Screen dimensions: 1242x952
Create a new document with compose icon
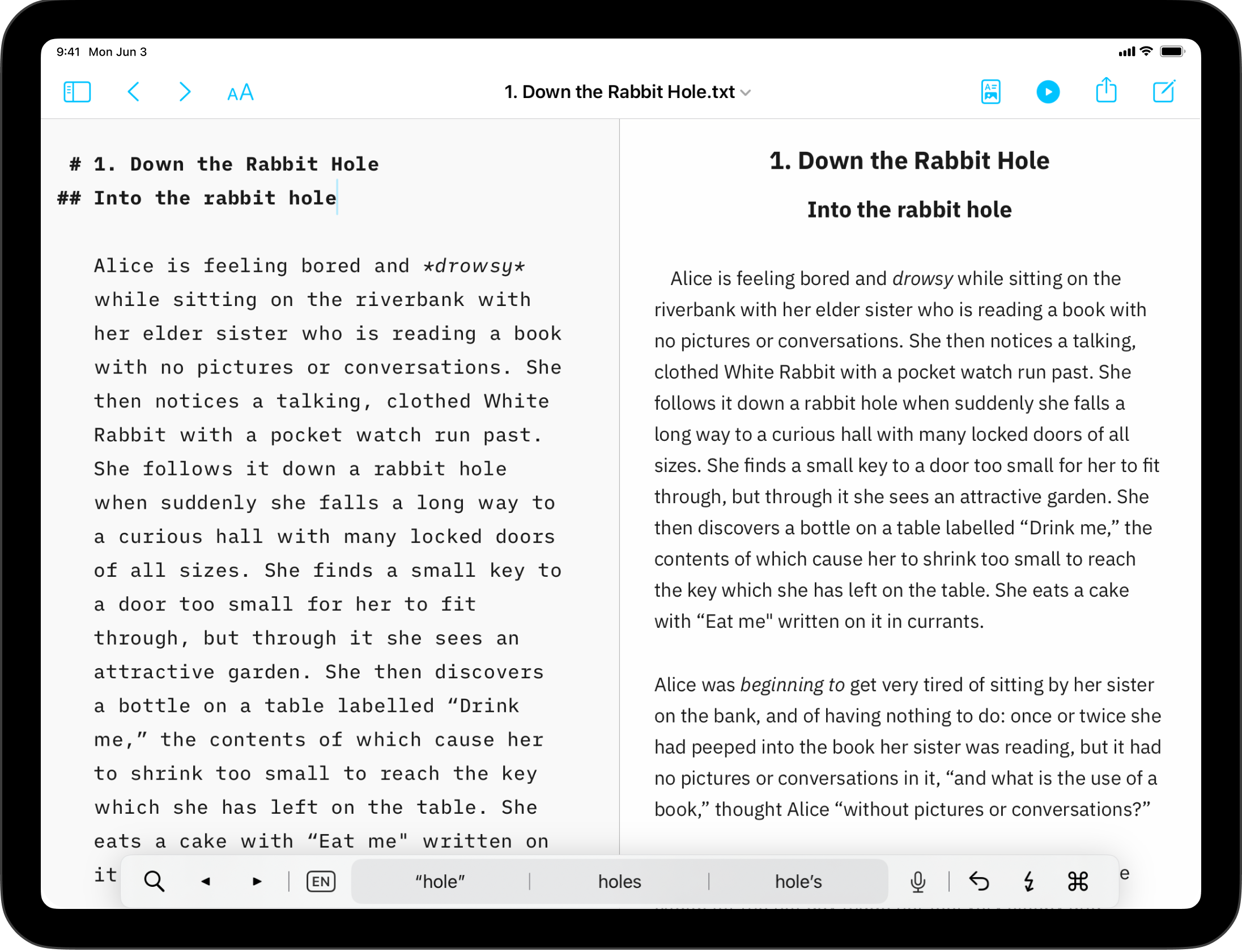tap(1164, 92)
